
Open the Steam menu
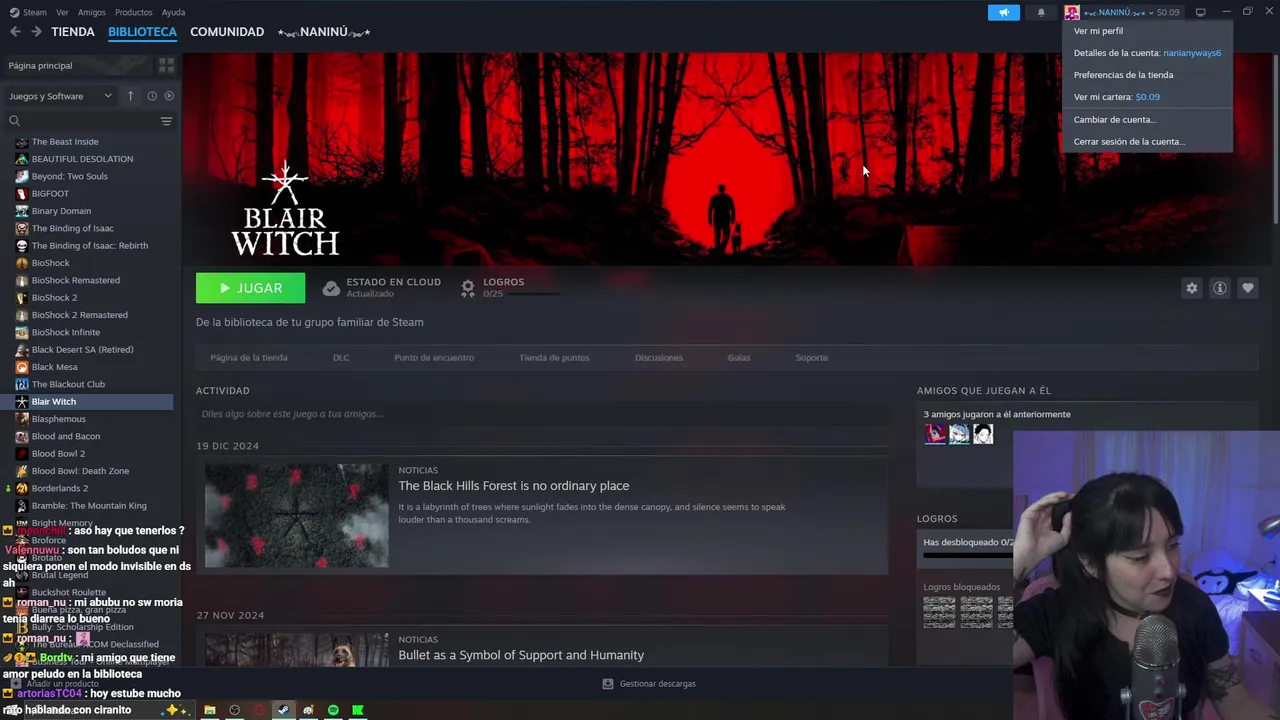[28, 12]
